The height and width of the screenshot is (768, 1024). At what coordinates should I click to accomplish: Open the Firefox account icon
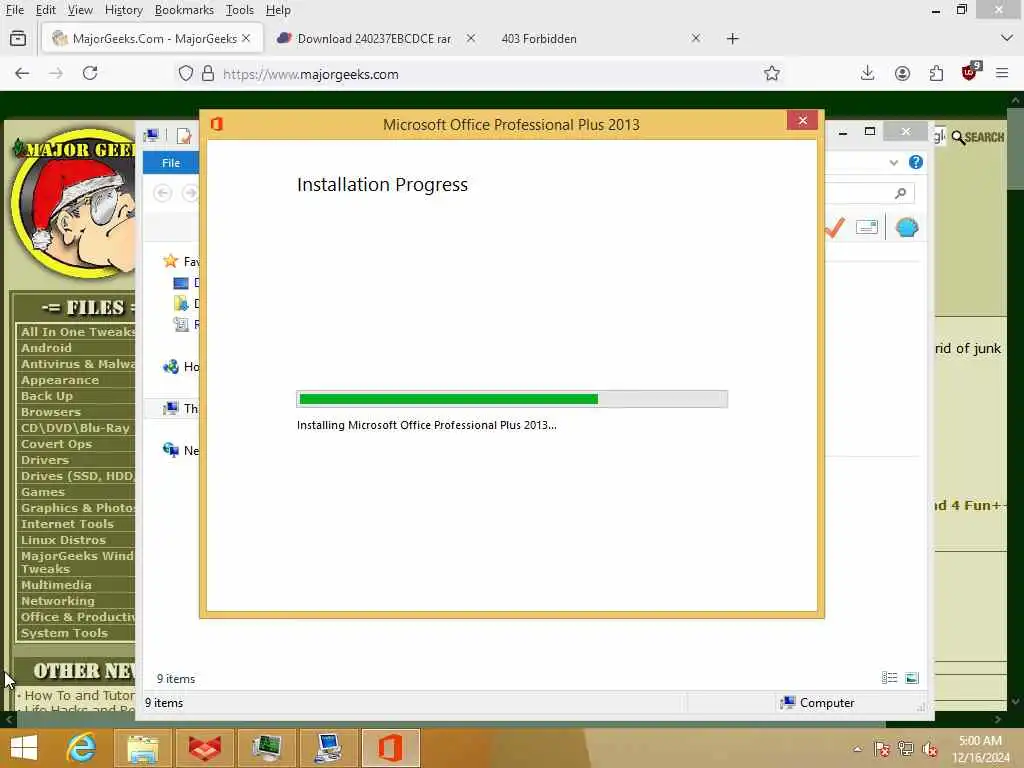coord(903,74)
